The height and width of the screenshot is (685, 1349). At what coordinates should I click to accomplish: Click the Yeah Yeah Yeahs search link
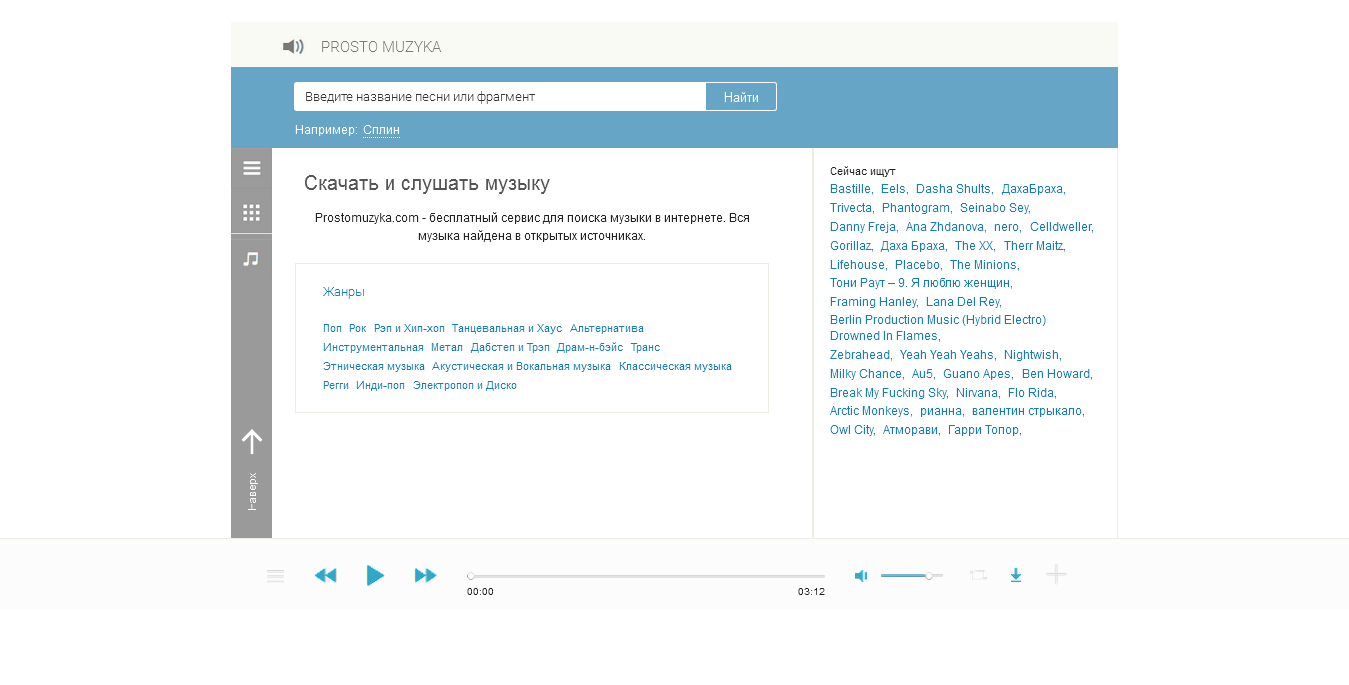(x=946, y=355)
